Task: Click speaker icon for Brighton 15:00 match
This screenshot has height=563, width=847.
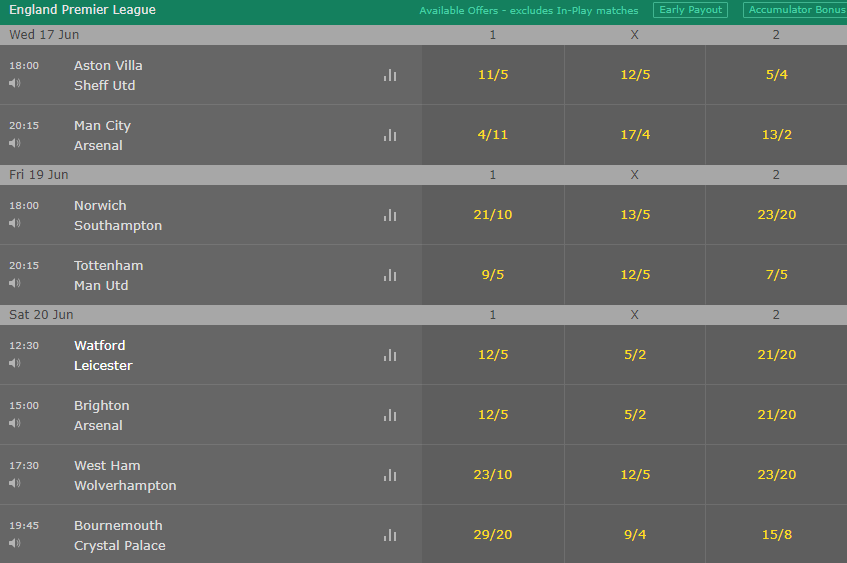Action: tap(15, 423)
